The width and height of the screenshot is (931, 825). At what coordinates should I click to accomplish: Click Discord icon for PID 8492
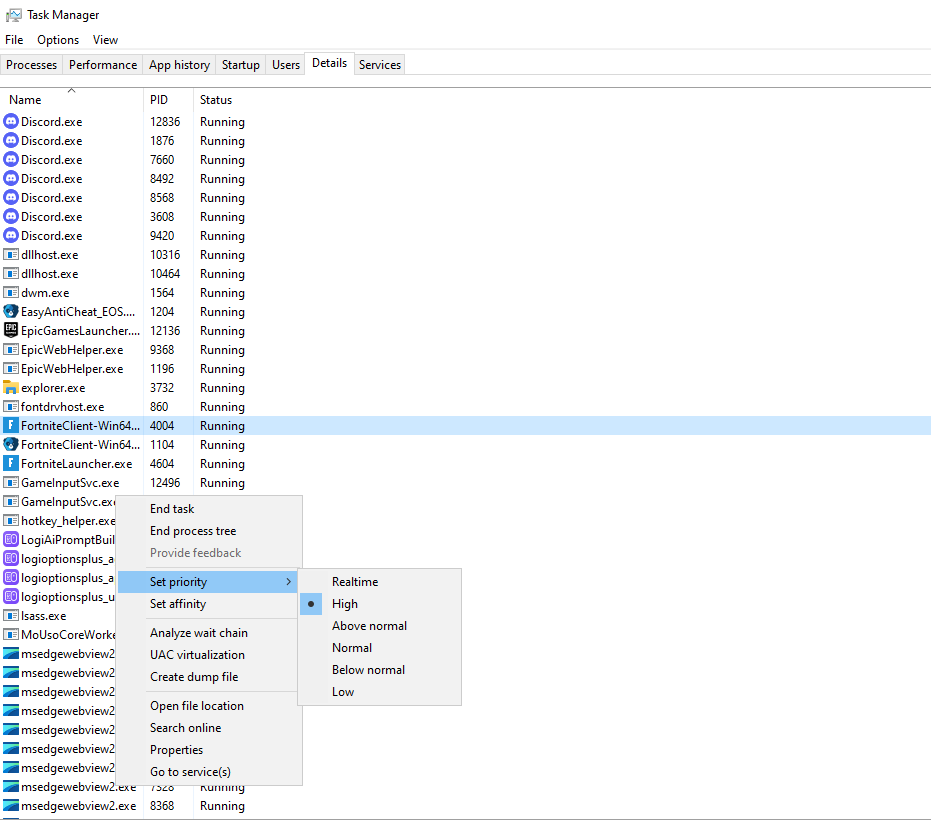tap(11, 179)
